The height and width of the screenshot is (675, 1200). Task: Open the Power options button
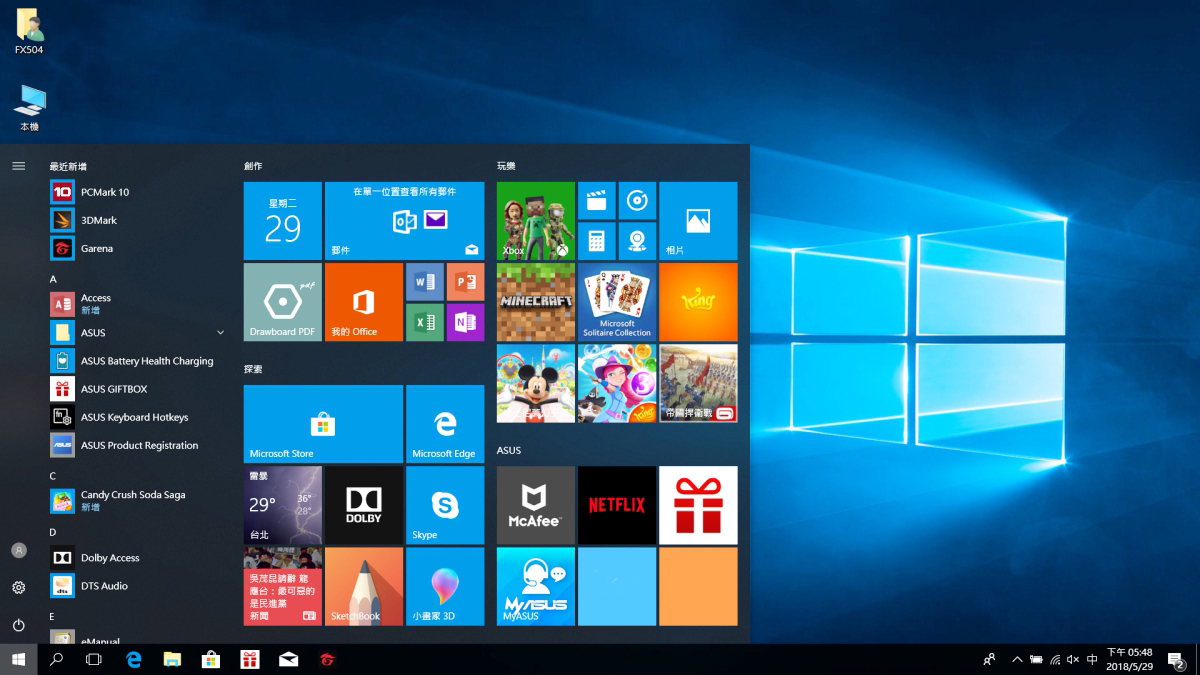pyautogui.click(x=18, y=625)
